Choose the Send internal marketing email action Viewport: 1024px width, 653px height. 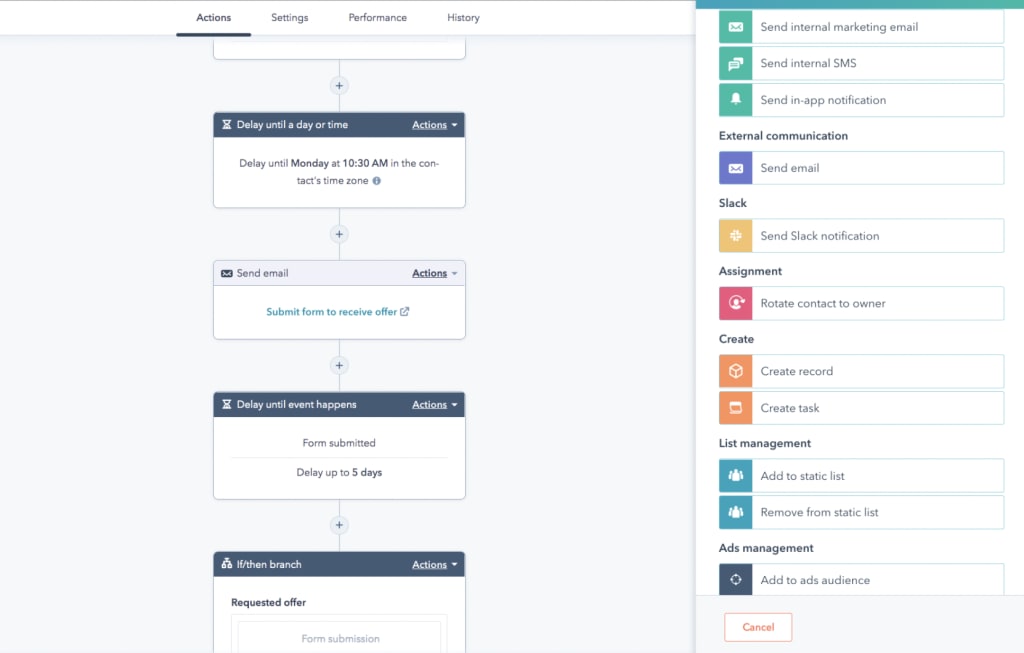pyautogui.click(x=860, y=27)
